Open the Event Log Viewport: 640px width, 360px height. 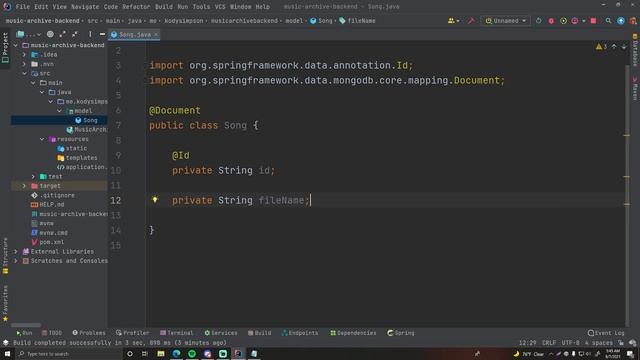606,333
